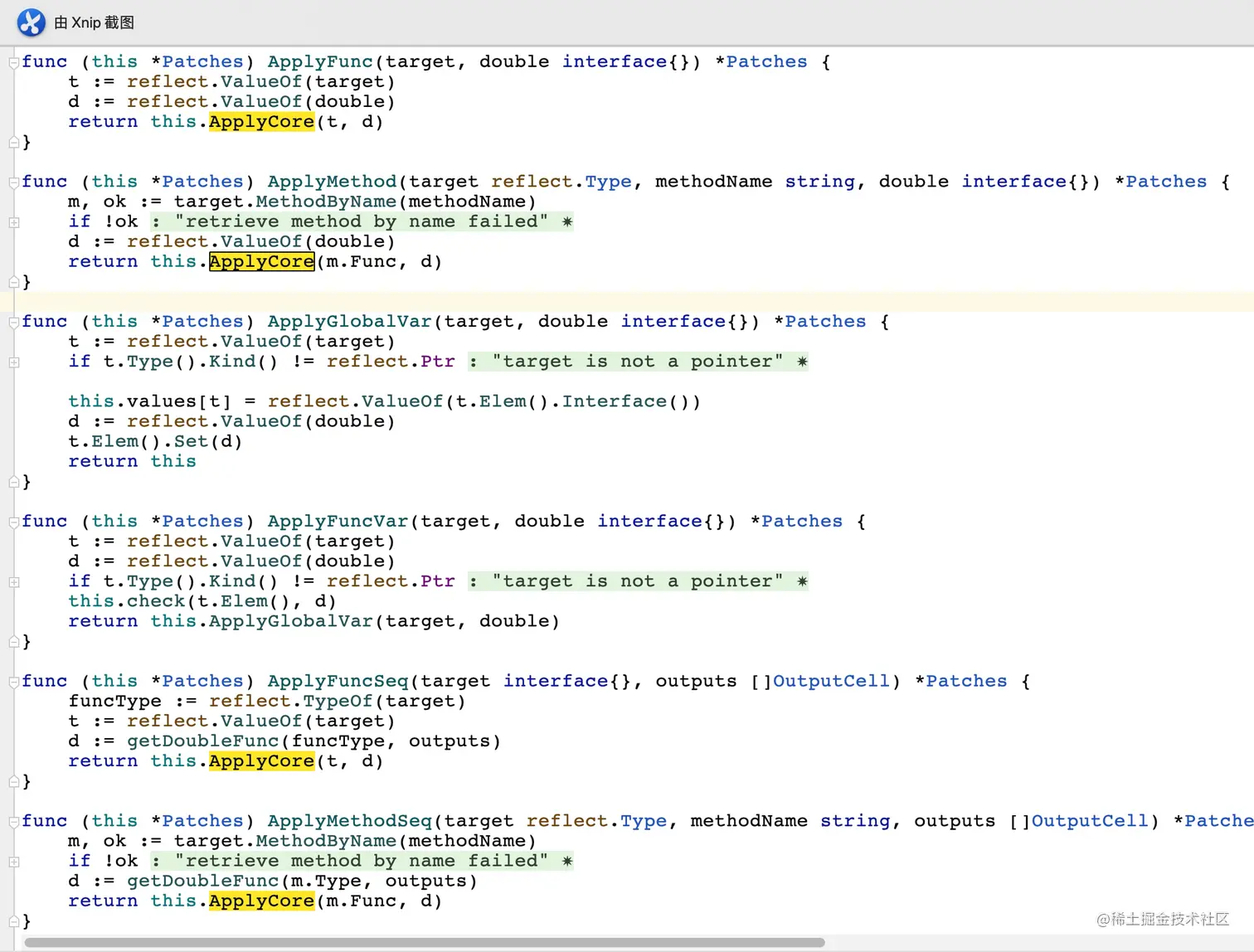Click the highlighted ApplyCore call inside ApplyFunc
Image resolution: width=1254 pixels, height=952 pixels.
coord(261,122)
